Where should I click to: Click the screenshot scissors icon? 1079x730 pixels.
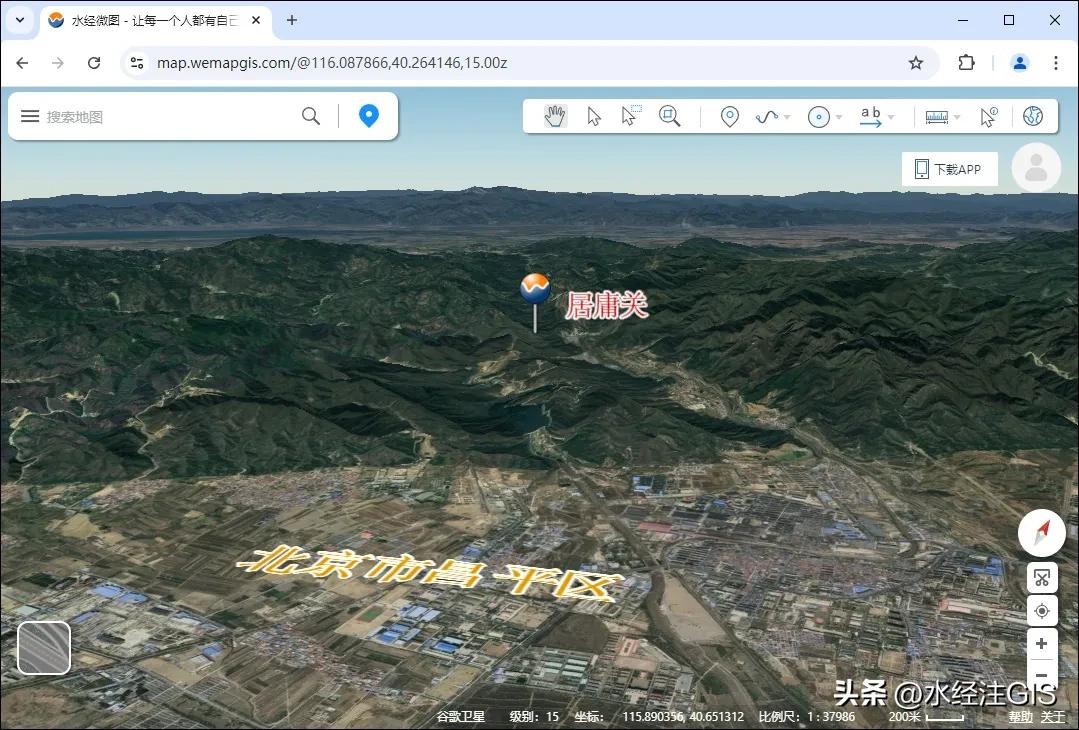pyautogui.click(x=1041, y=578)
